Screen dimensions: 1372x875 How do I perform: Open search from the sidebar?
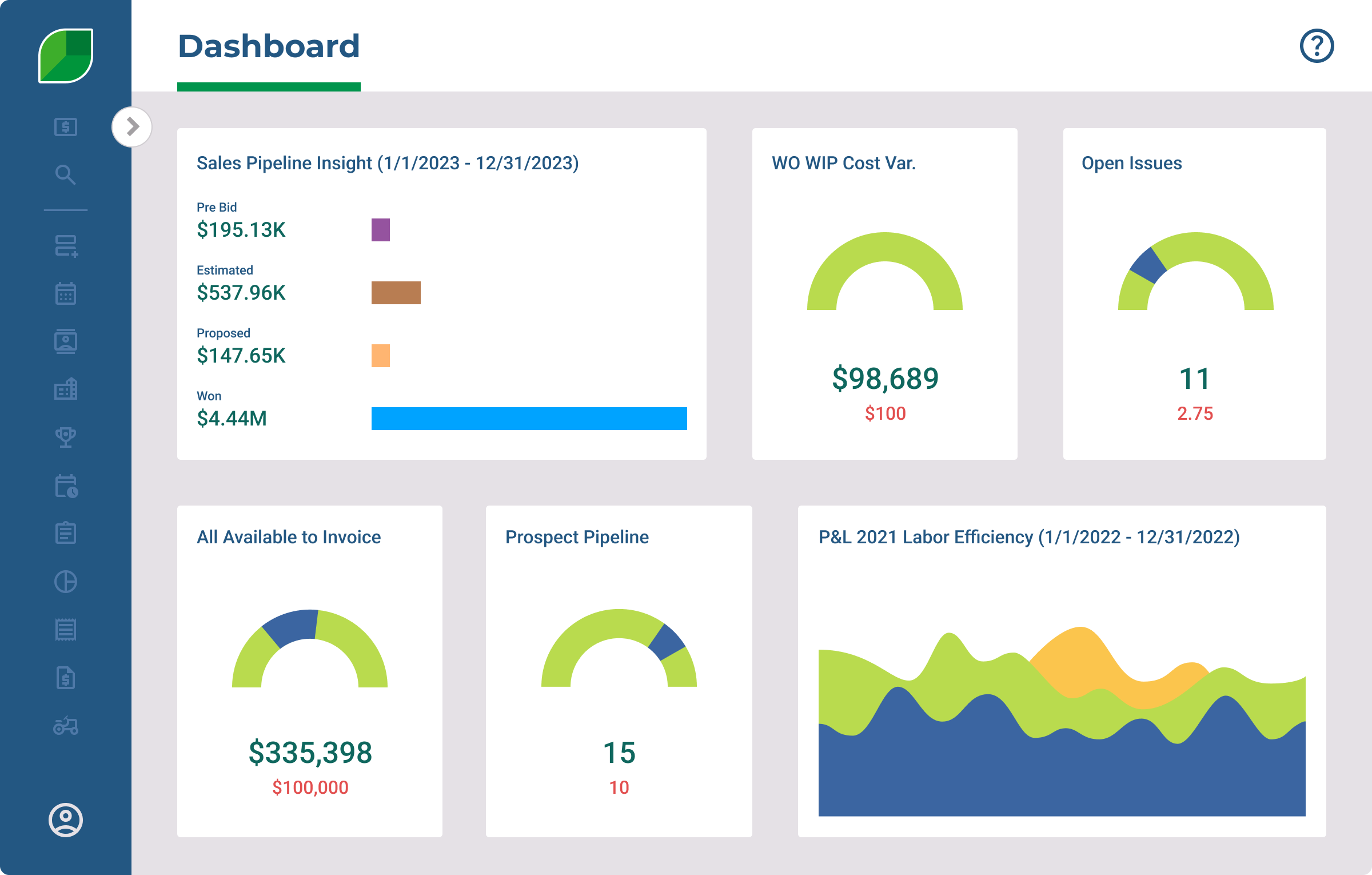(66, 176)
